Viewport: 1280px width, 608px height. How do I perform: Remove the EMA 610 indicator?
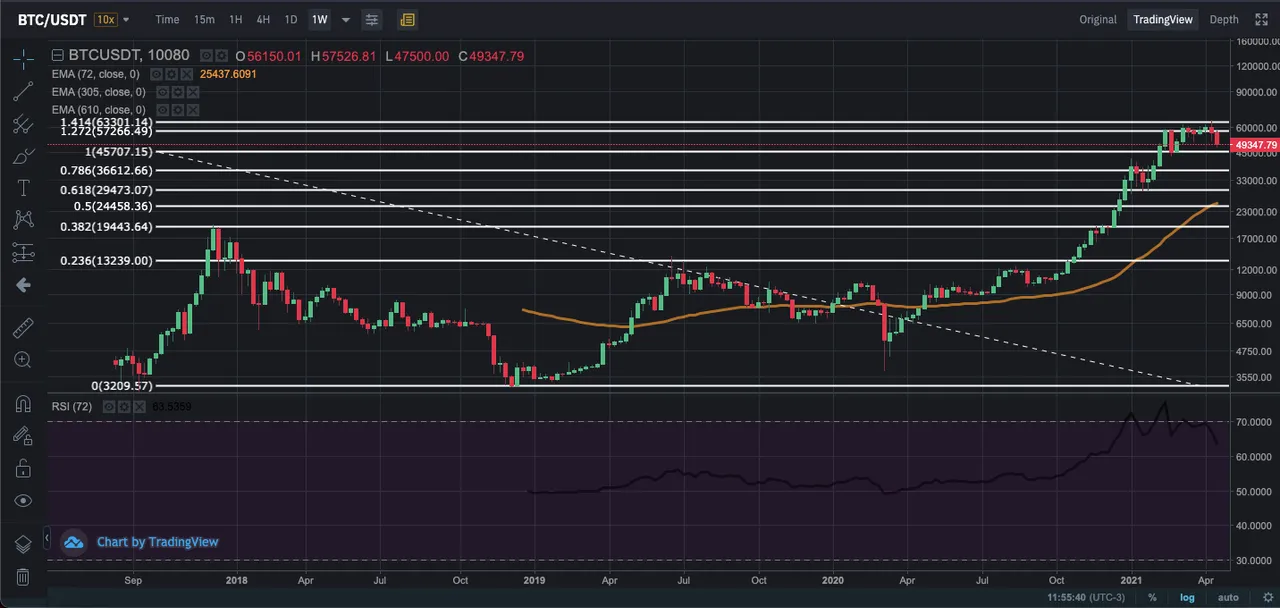click(191, 110)
